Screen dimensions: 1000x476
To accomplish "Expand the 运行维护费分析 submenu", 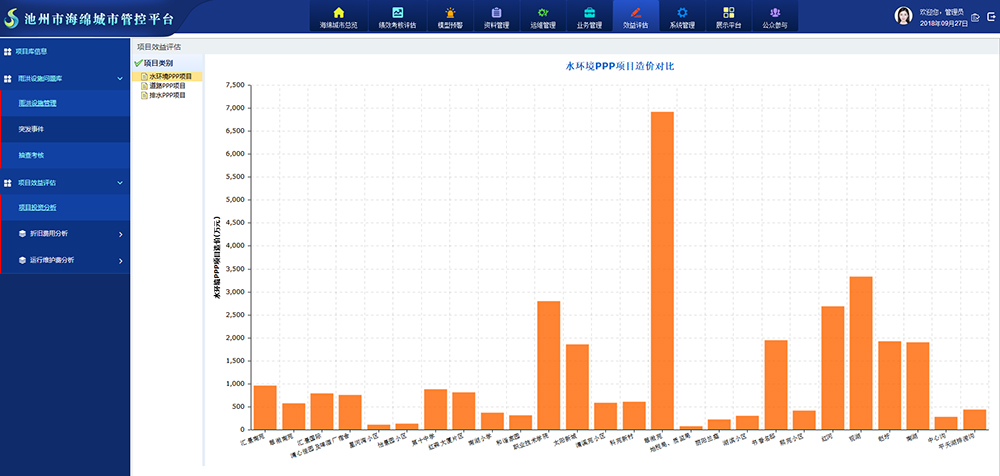I will 120,260.
